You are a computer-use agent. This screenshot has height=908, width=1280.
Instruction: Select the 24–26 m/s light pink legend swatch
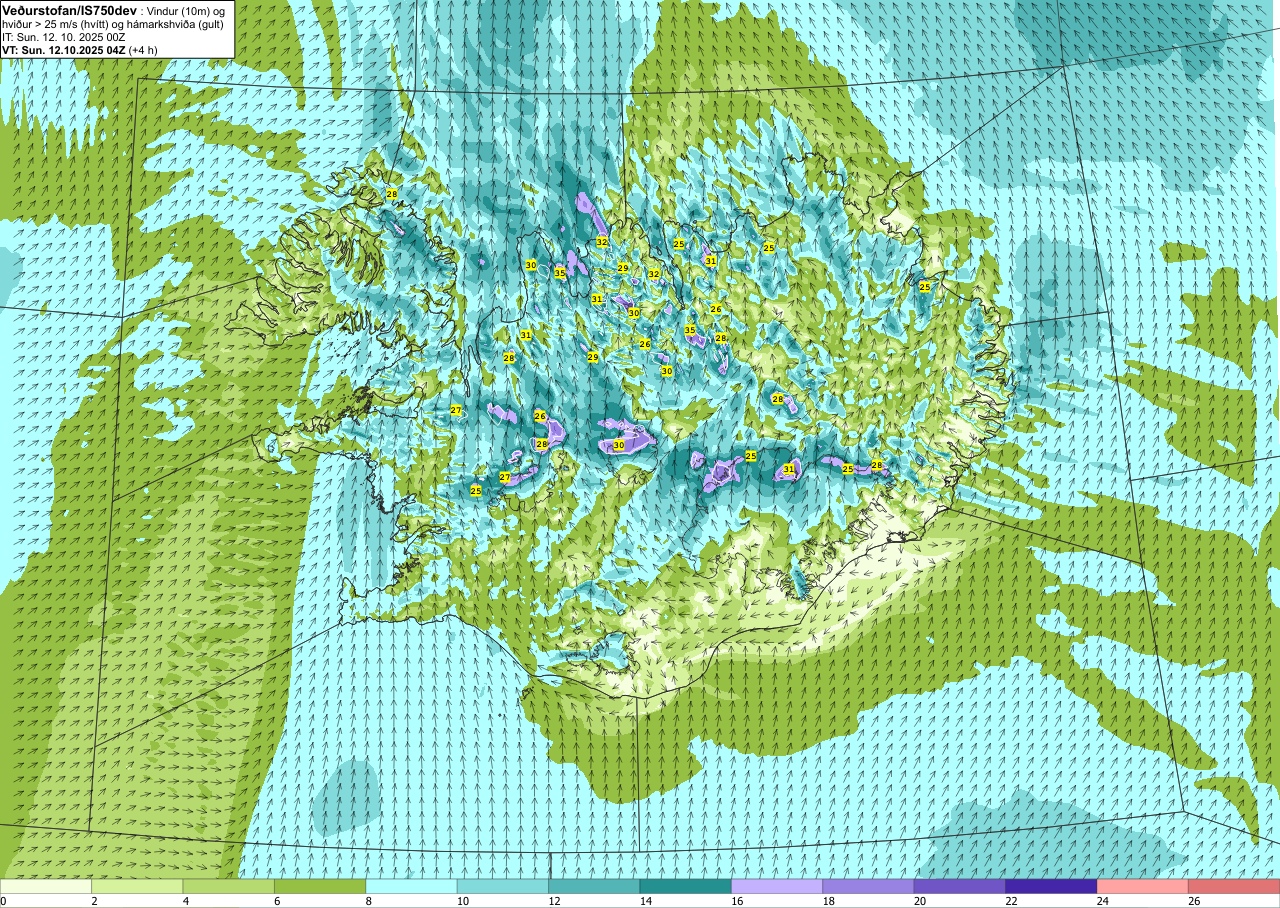[x=1143, y=886]
